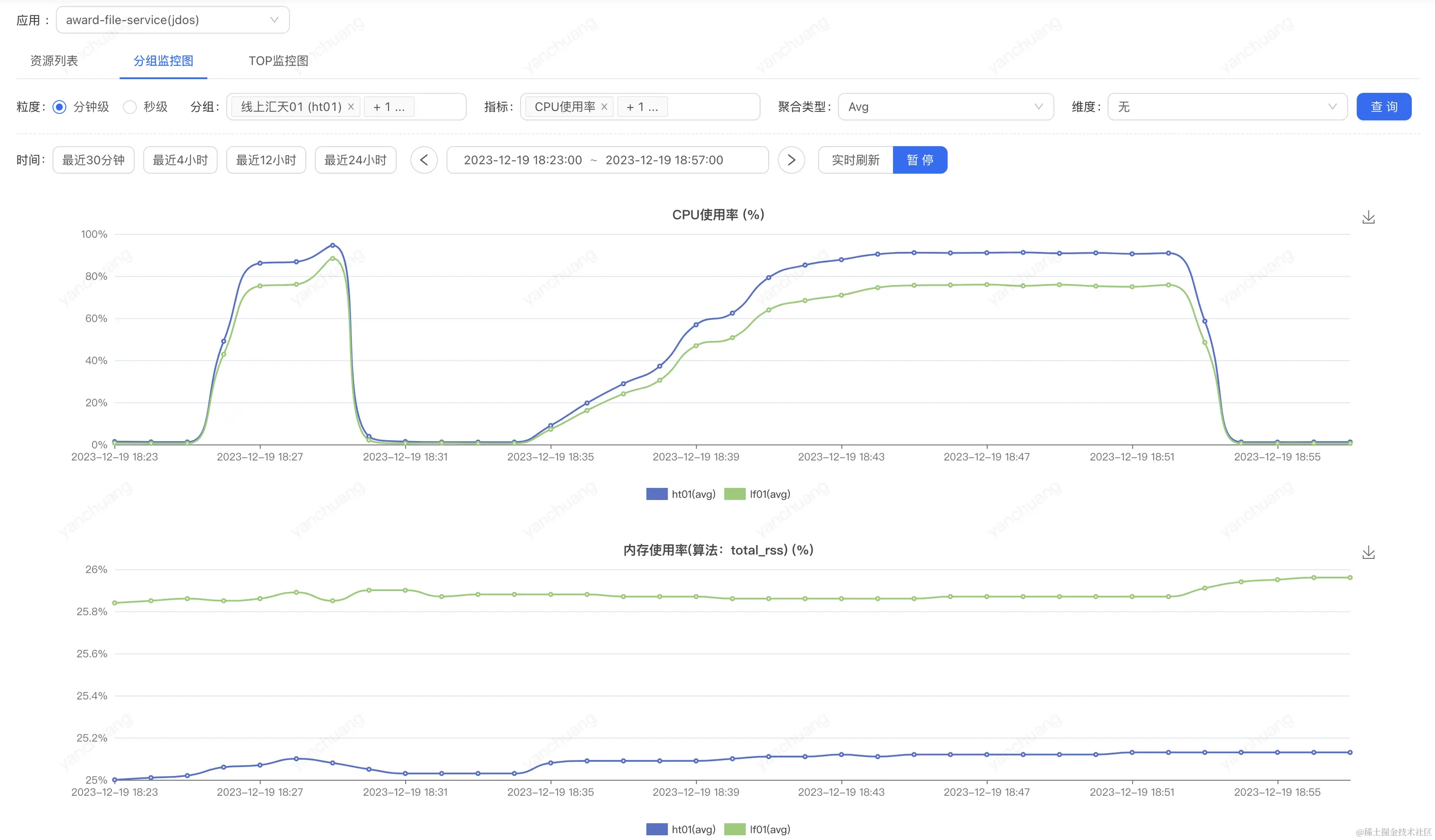Choose 最近30分钟 time preset
1435x840 pixels.
(93, 160)
